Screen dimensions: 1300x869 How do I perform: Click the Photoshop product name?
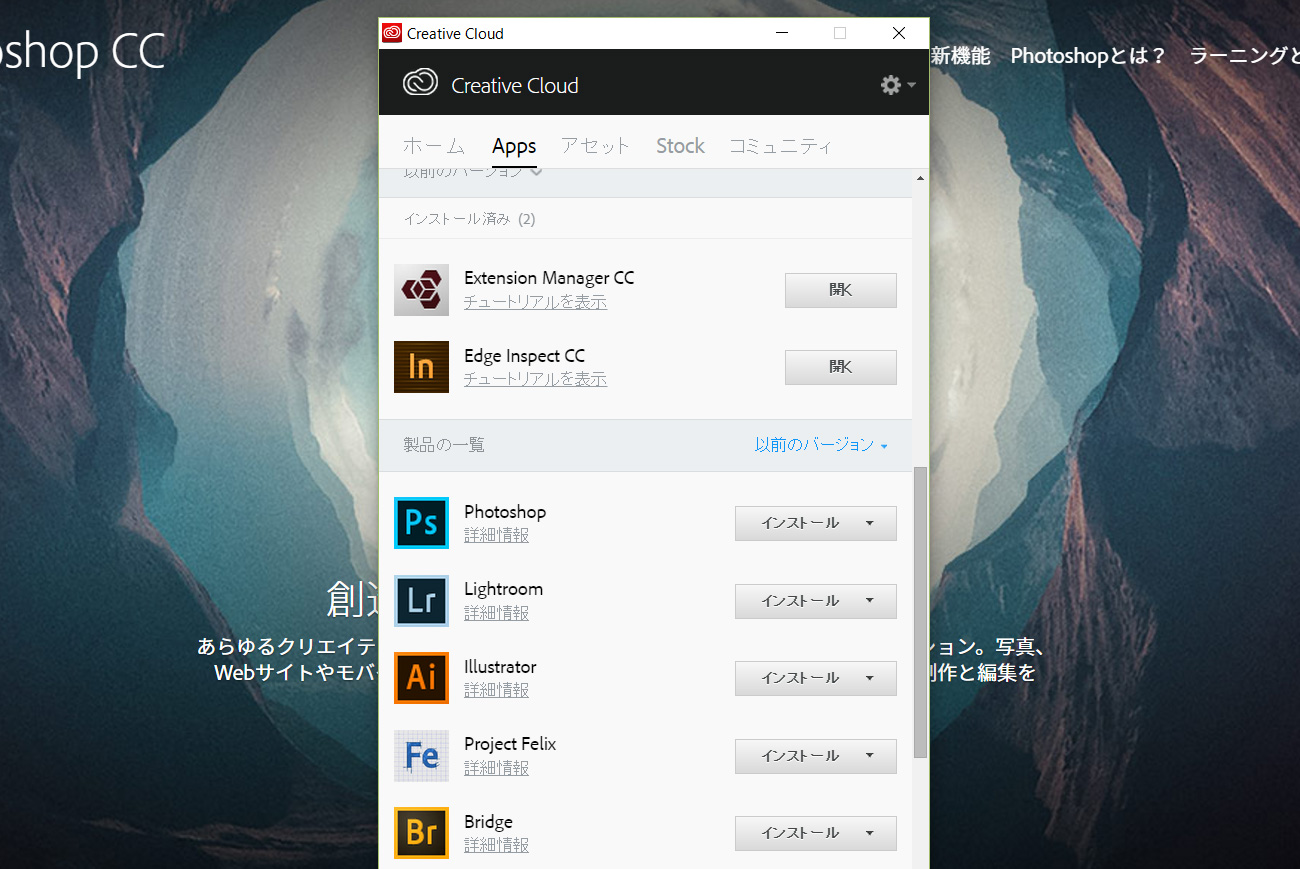505,512
